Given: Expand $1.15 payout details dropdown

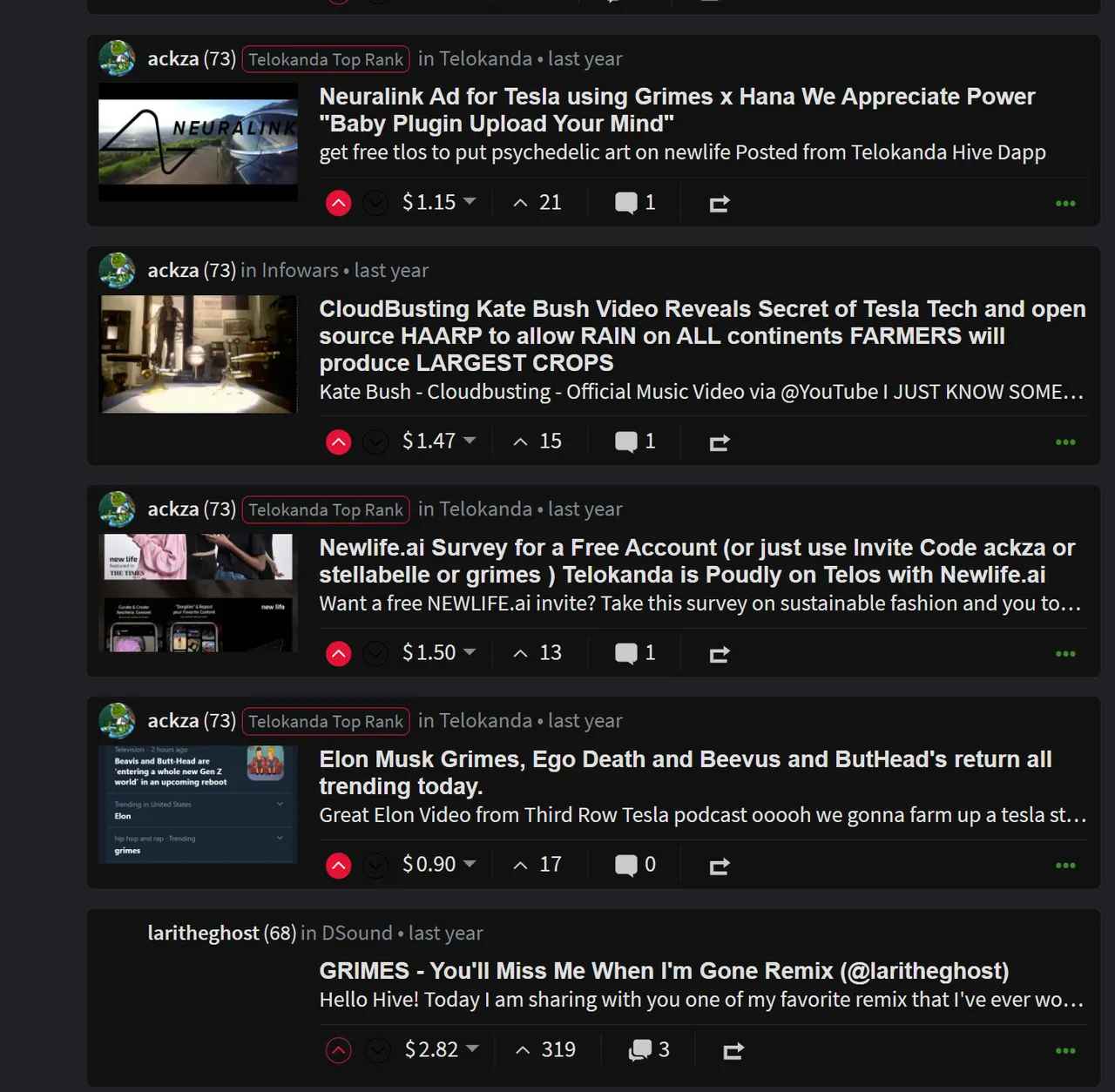Looking at the screenshot, I should 439,202.
